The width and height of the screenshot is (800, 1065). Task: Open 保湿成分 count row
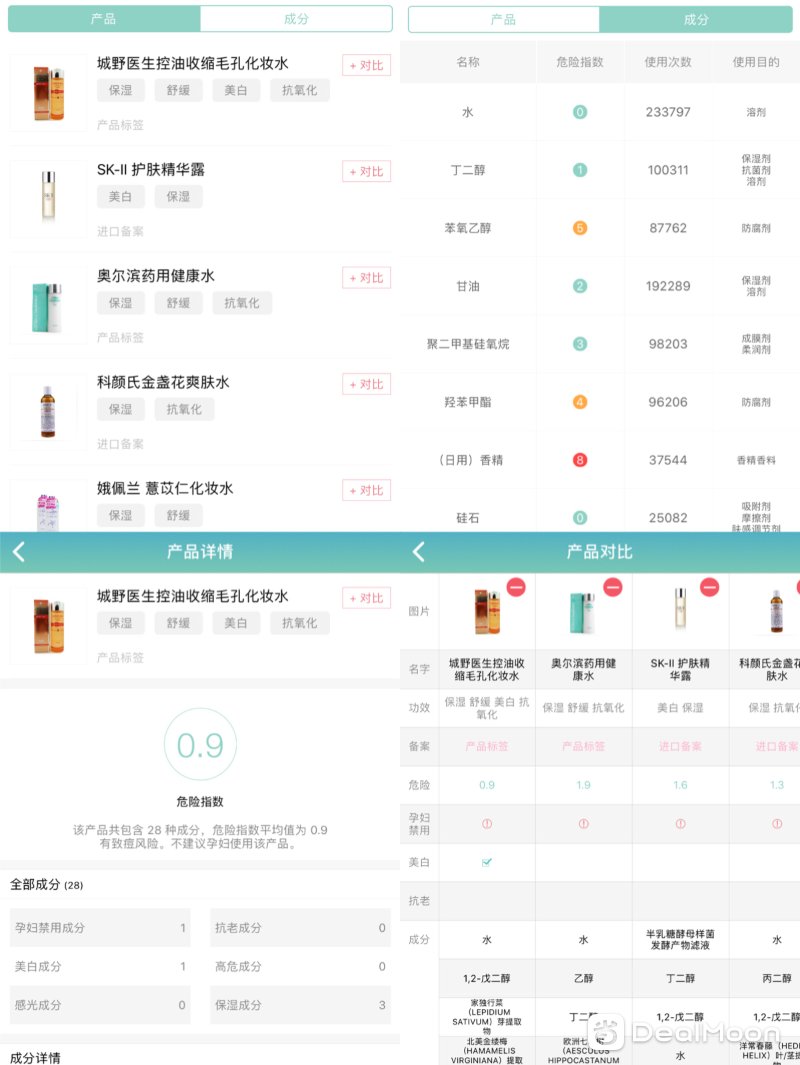pyautogui.click(x=300, y=1005)
